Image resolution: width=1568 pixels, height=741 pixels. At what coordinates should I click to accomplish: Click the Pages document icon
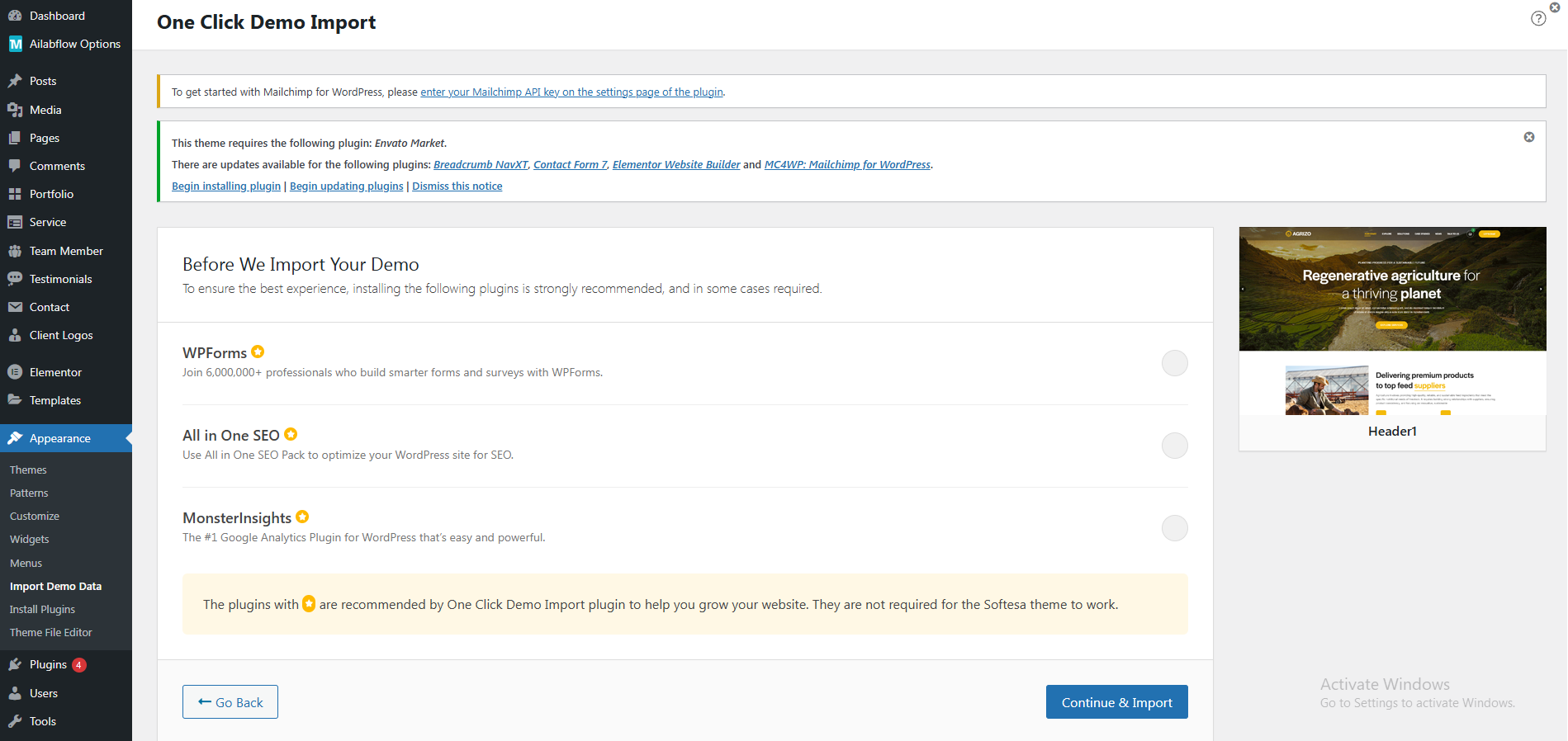pos(15,138)
